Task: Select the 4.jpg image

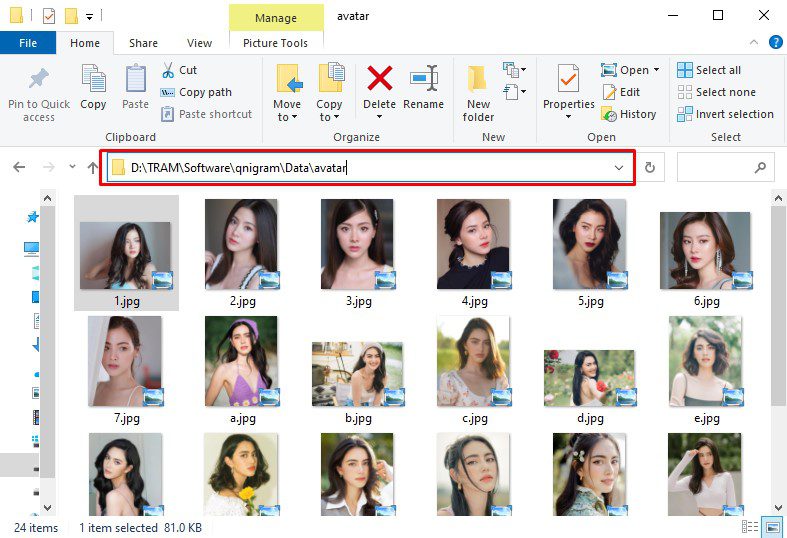Action: click(474, 253)
